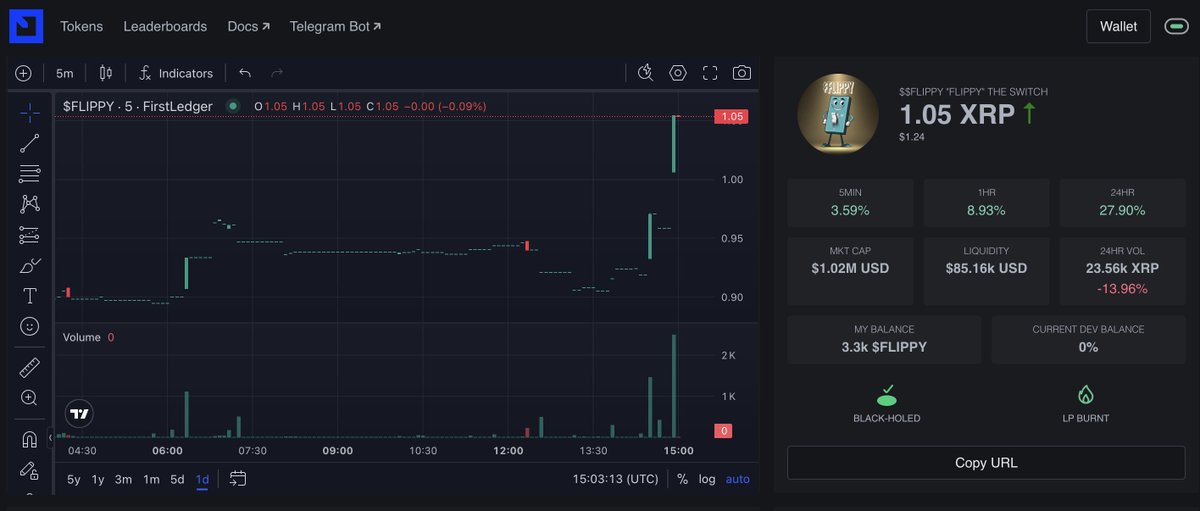The image size is (1200, 511).
Task: Click the LP BURNT flame icon
Action: (x=1086, y=395)
